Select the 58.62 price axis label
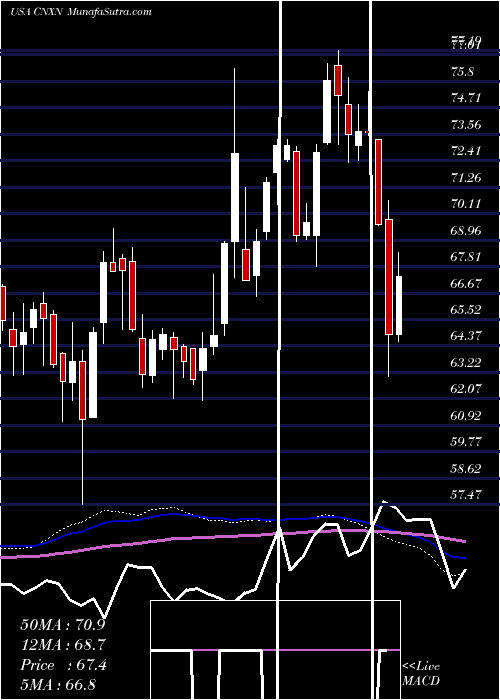The height and width of the screenshot is (700, 500). tap(466, 469)
